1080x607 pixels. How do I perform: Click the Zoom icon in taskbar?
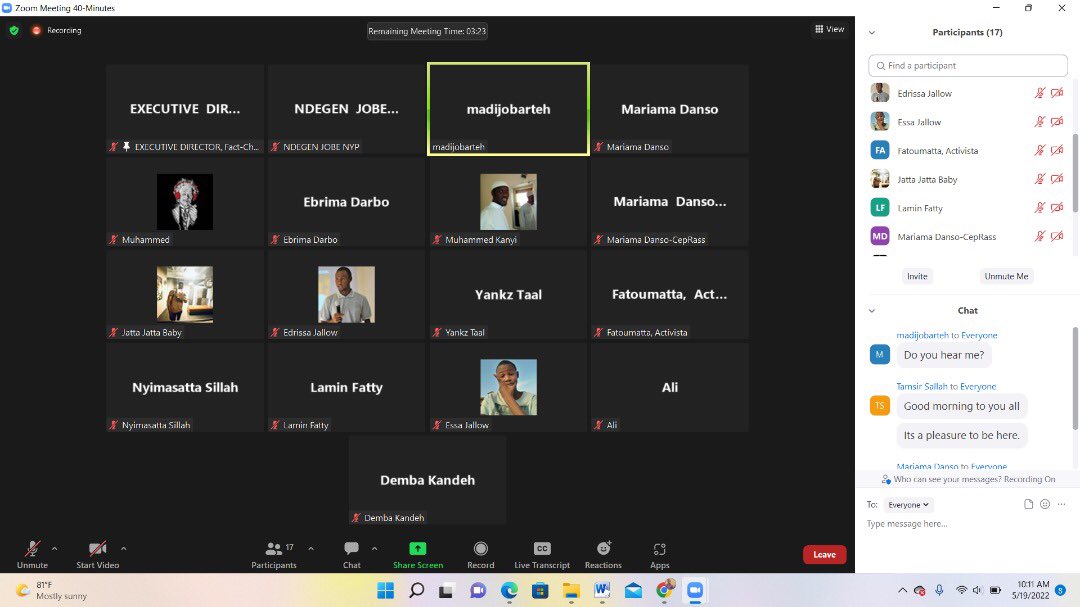coord(695,590)
